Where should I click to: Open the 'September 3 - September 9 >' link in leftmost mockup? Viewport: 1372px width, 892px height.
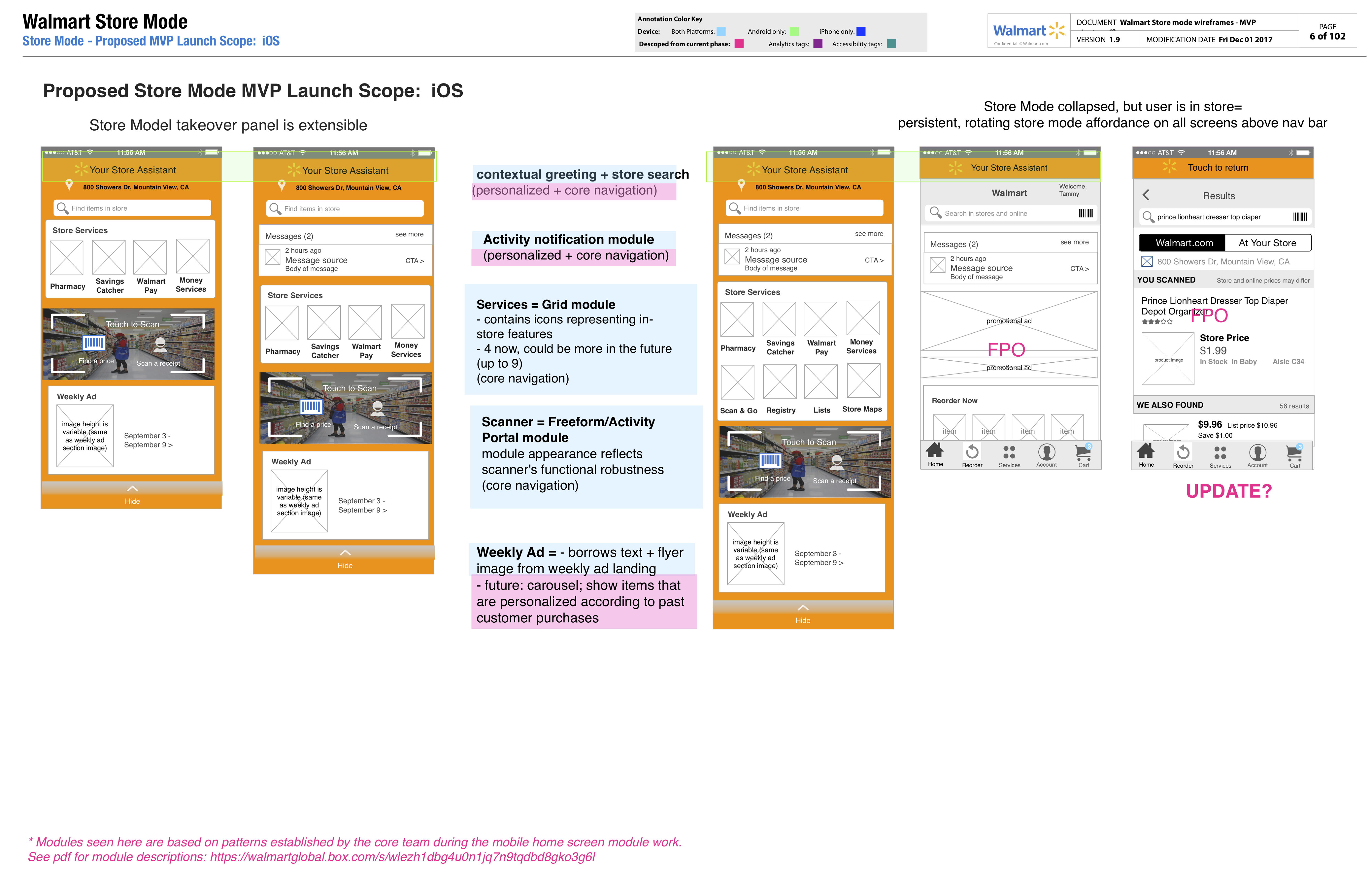coord(148,440)
